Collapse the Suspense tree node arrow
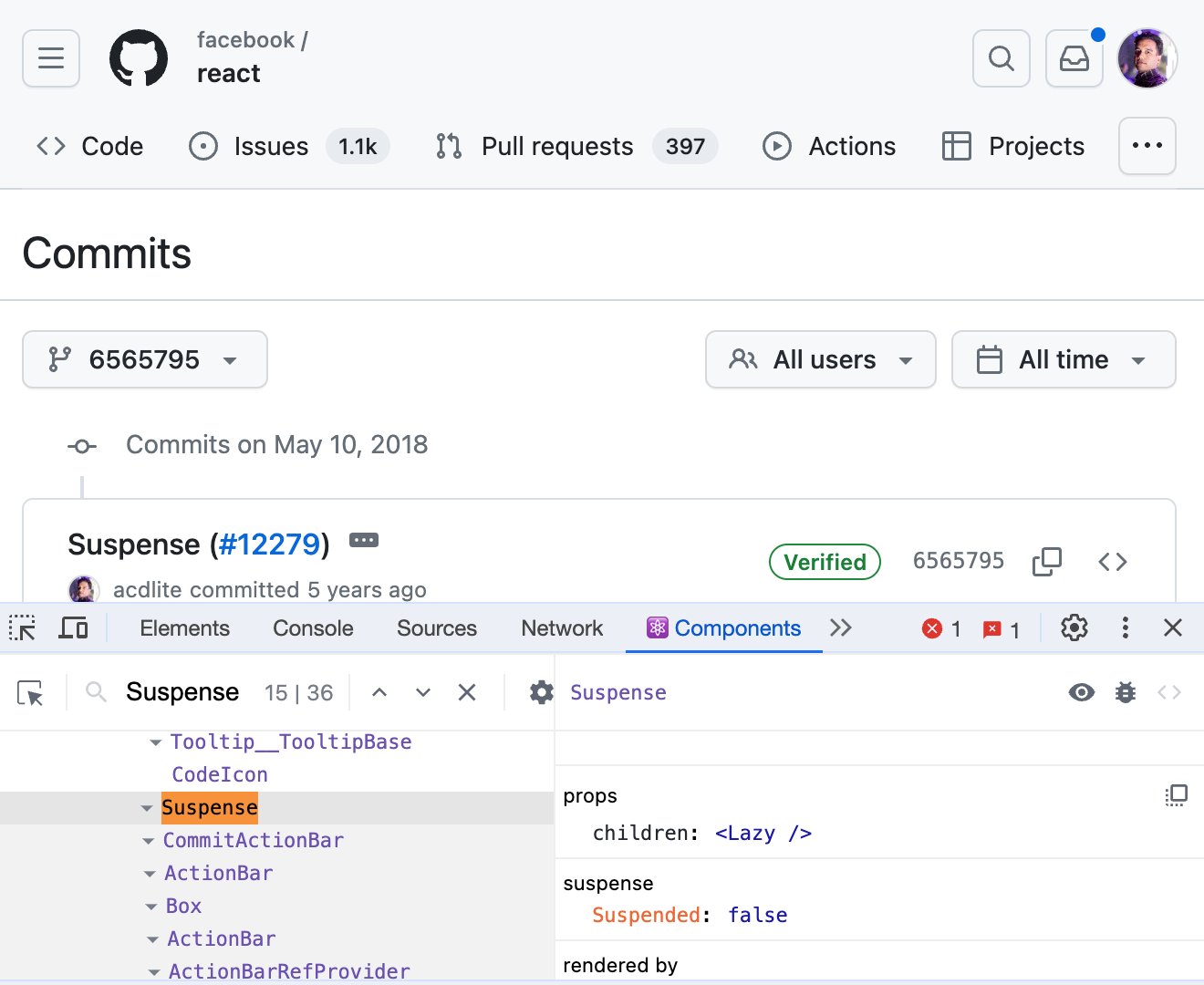Image resolution: width=1204 pixels, height=985 pixels. point(147,808)
